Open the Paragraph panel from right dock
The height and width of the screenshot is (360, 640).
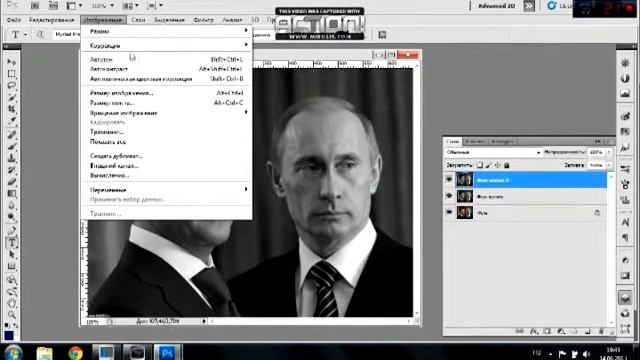625,238
